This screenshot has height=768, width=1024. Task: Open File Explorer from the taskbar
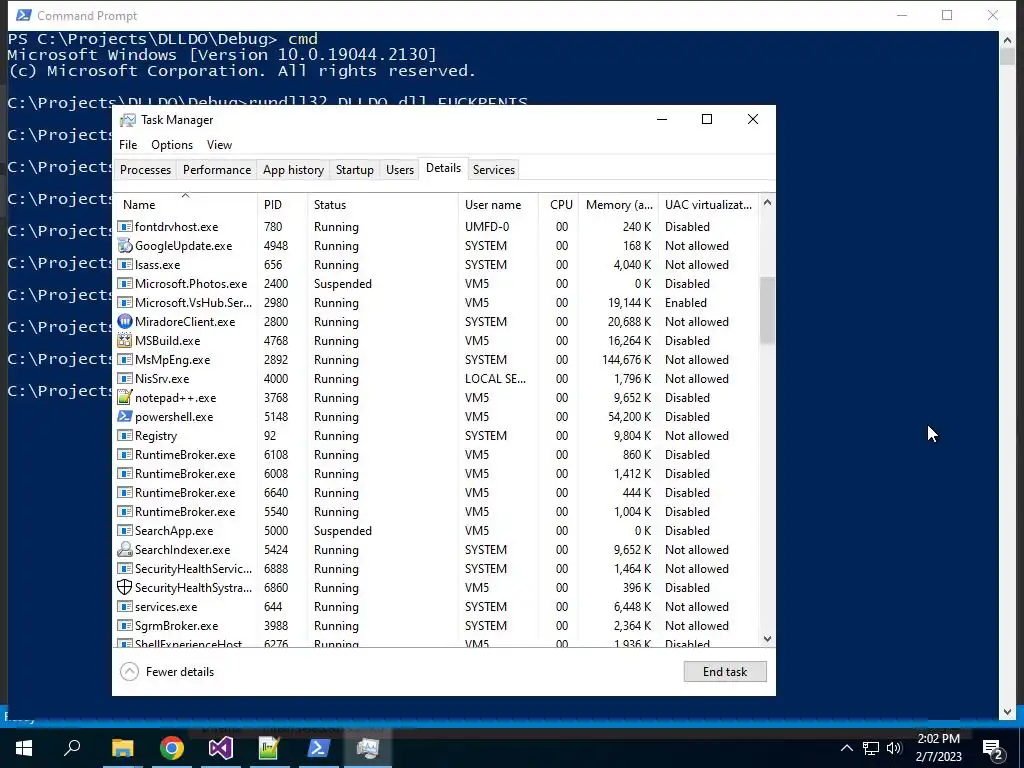pos(122,748)
